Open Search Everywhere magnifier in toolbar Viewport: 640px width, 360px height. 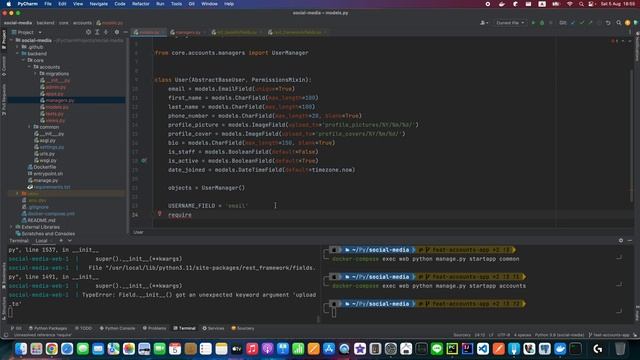(619, 23)
